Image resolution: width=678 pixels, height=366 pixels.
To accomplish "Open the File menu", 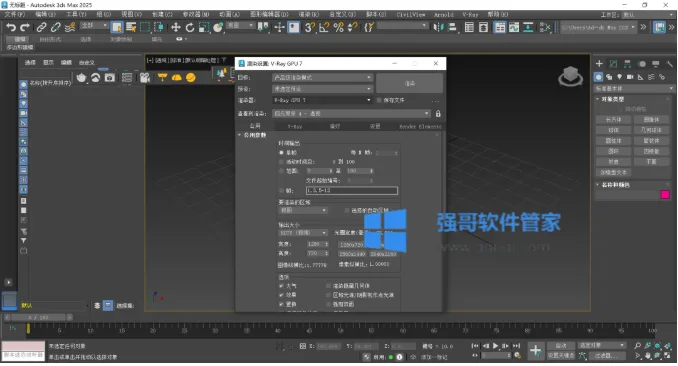I will click(x=14, y=14).
